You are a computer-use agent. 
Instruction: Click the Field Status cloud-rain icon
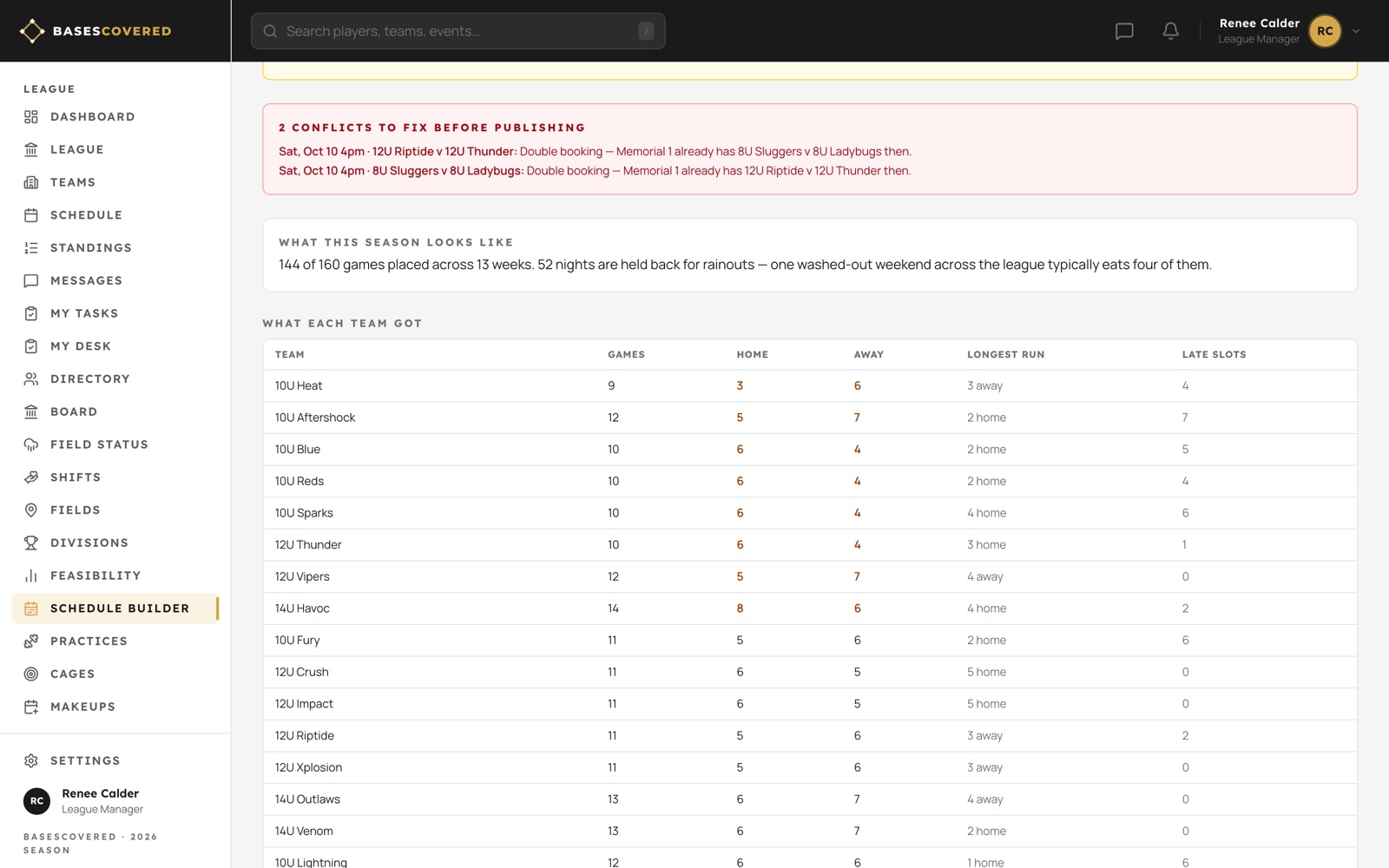(31, 444)
